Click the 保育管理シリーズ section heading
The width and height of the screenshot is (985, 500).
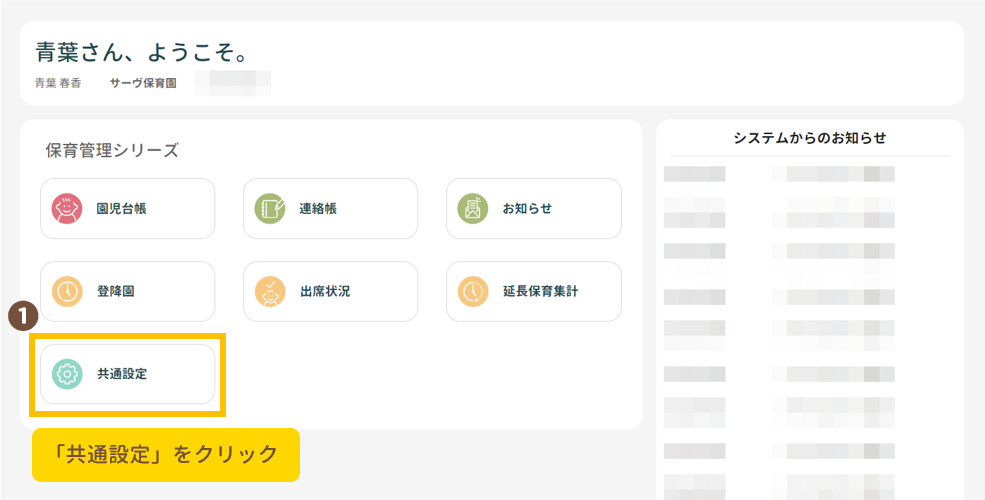(x=112, y=151)
